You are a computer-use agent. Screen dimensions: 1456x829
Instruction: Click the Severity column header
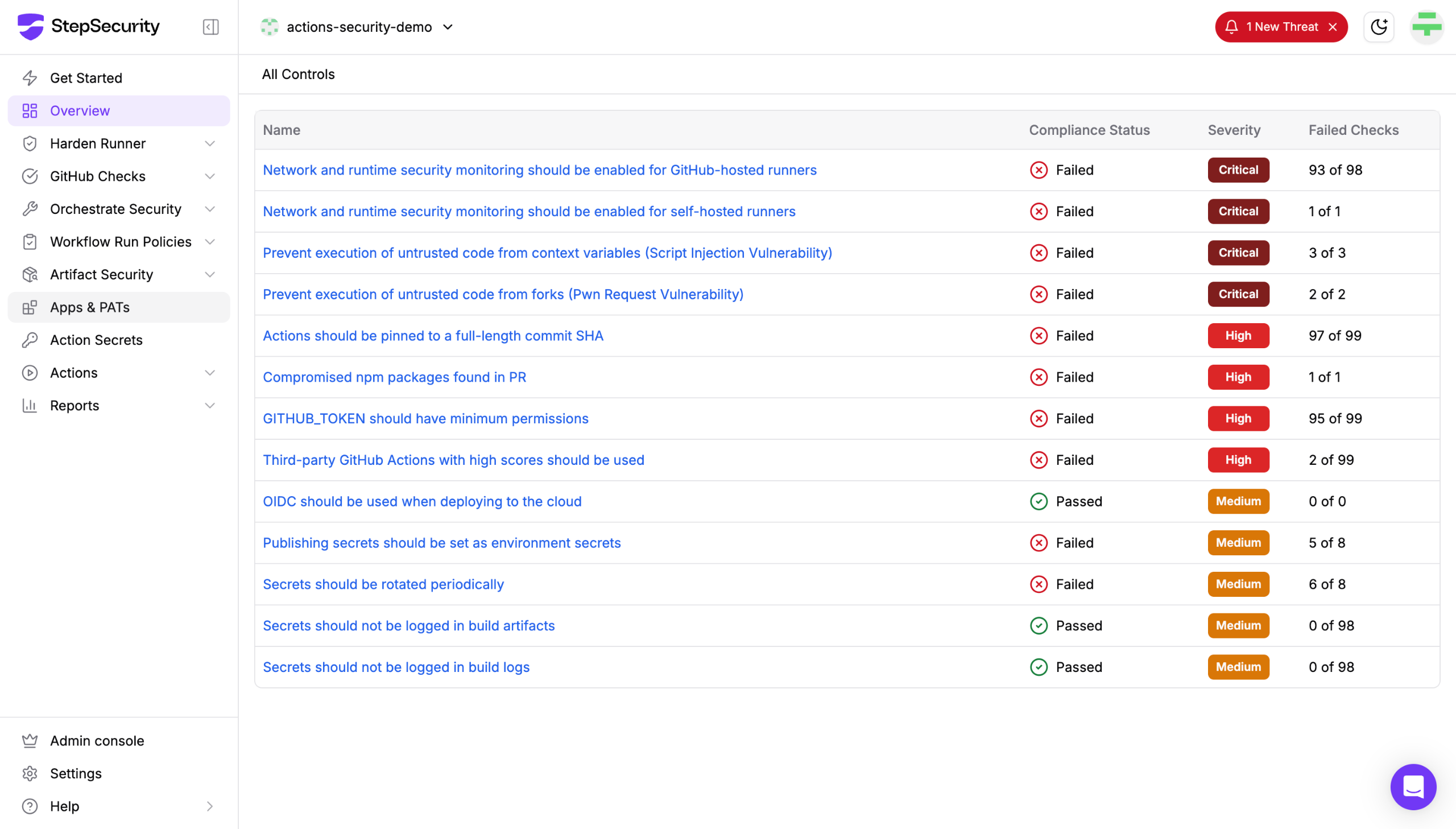coord(1234,130)
